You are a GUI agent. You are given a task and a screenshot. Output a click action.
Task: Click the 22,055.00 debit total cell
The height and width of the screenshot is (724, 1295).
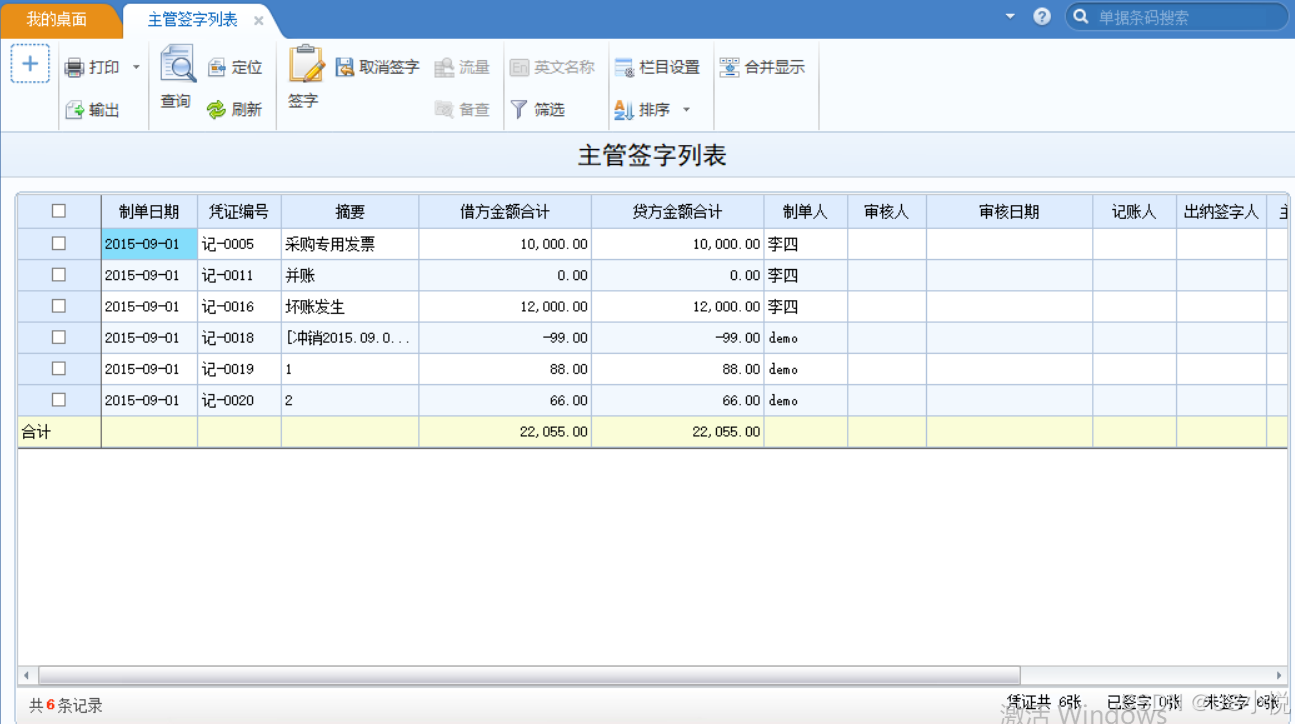(x=505, y=432)
